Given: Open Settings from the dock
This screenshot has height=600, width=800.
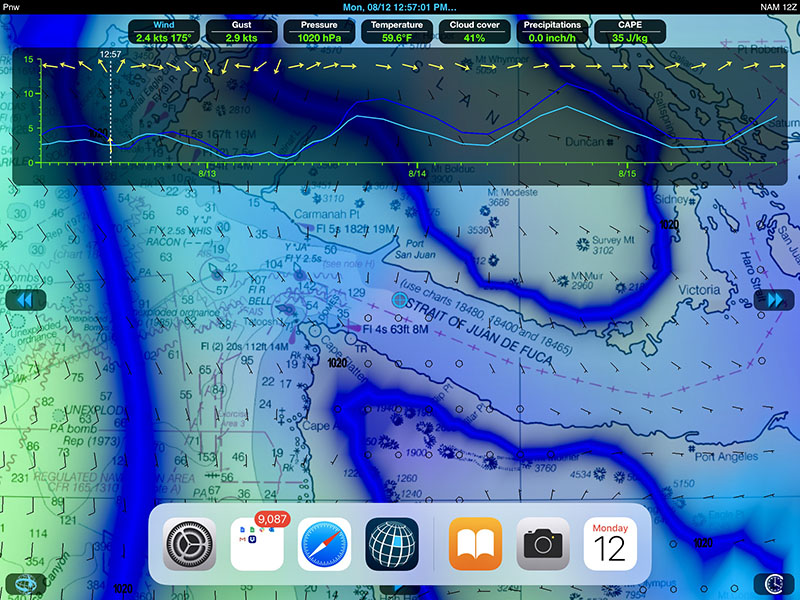Looking at the screenshot, I should tap(189, 544).
